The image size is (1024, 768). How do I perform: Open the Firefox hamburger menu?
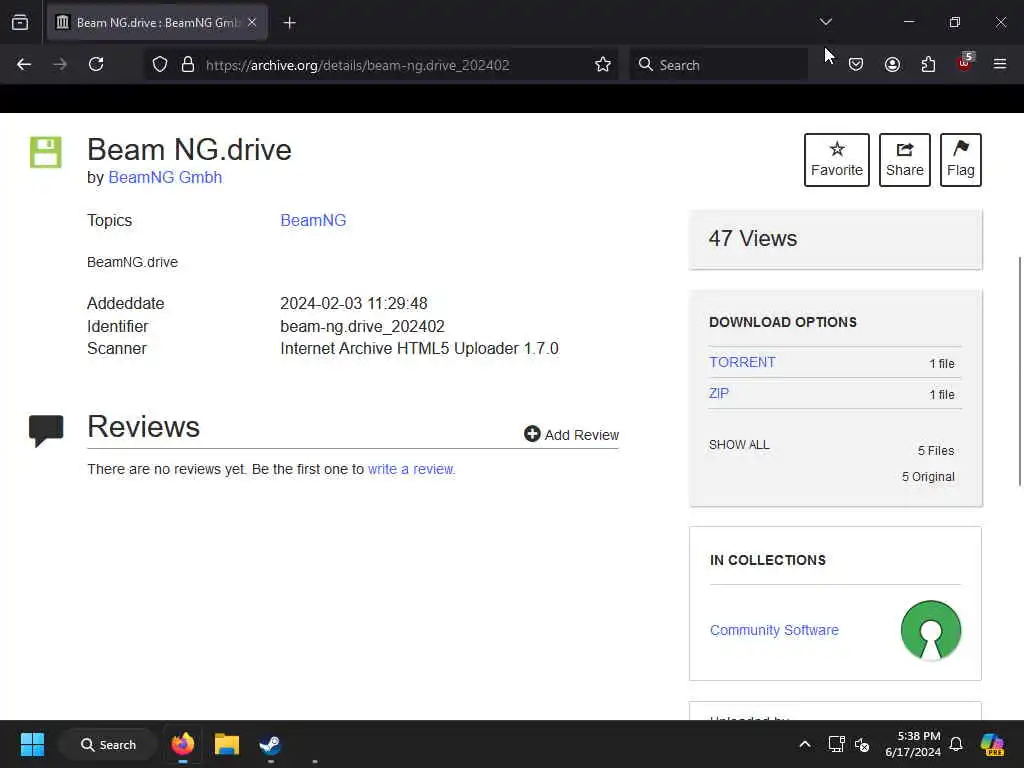(x=1000, y=64)
